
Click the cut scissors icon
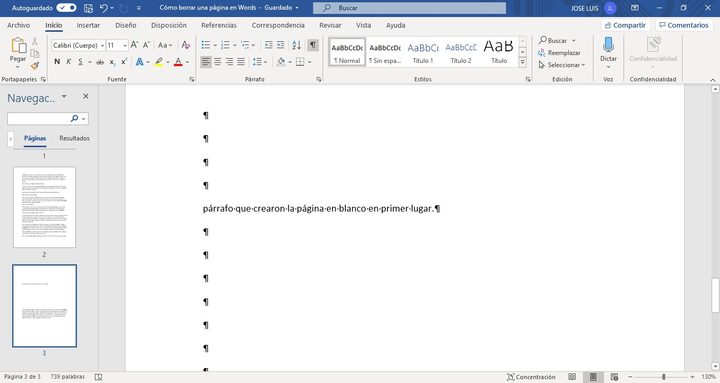click(35, 41)
